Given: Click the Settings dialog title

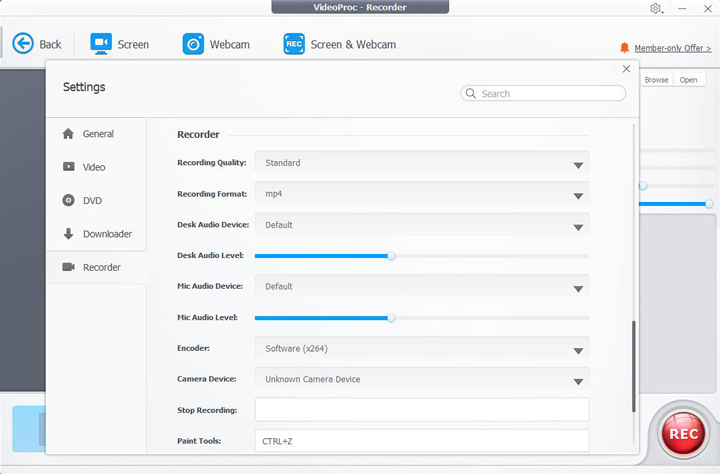Looking at the screenshot, I should [x=84, y=87].
